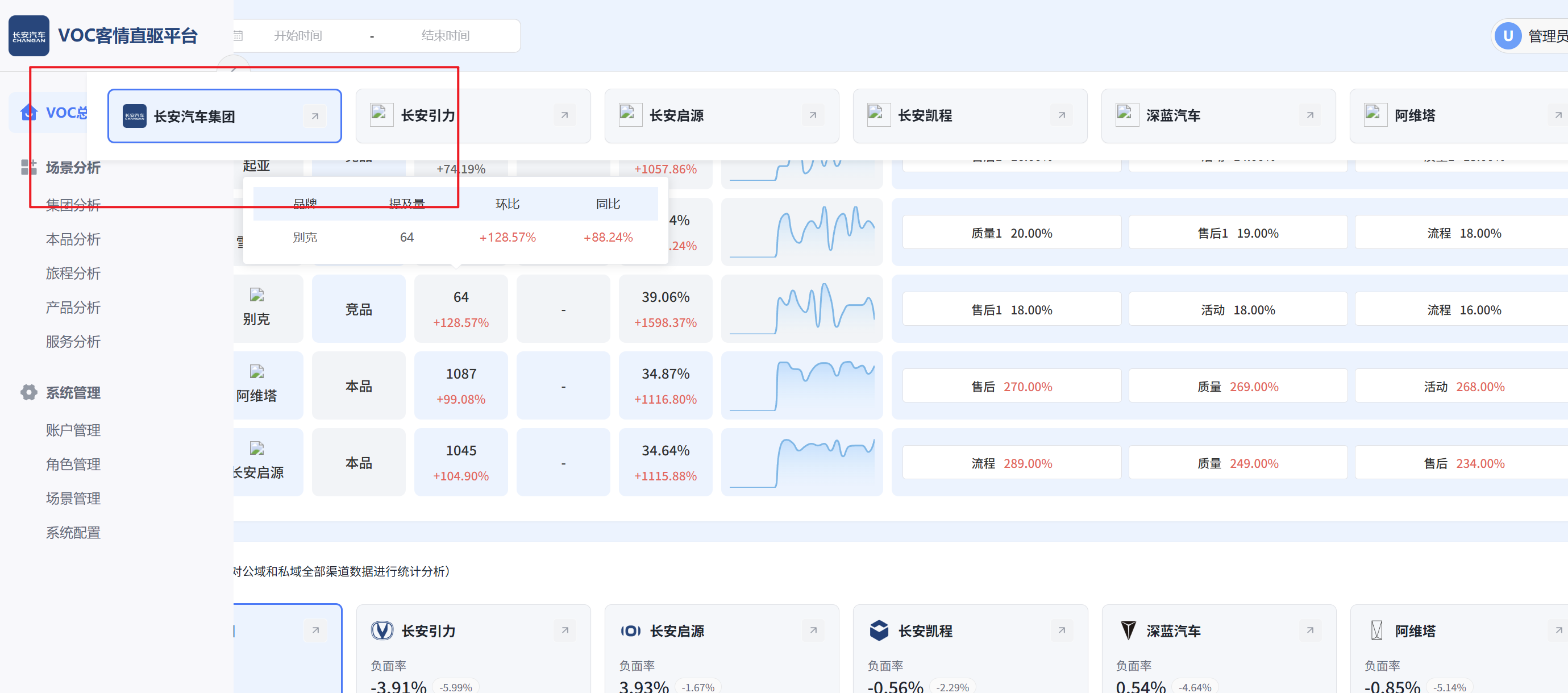Image resolution: width=1568 pixels, height=693 pixels.
Task: Click the broken image icon beside top 长安凯程
Action: click(x=879, y=115)
